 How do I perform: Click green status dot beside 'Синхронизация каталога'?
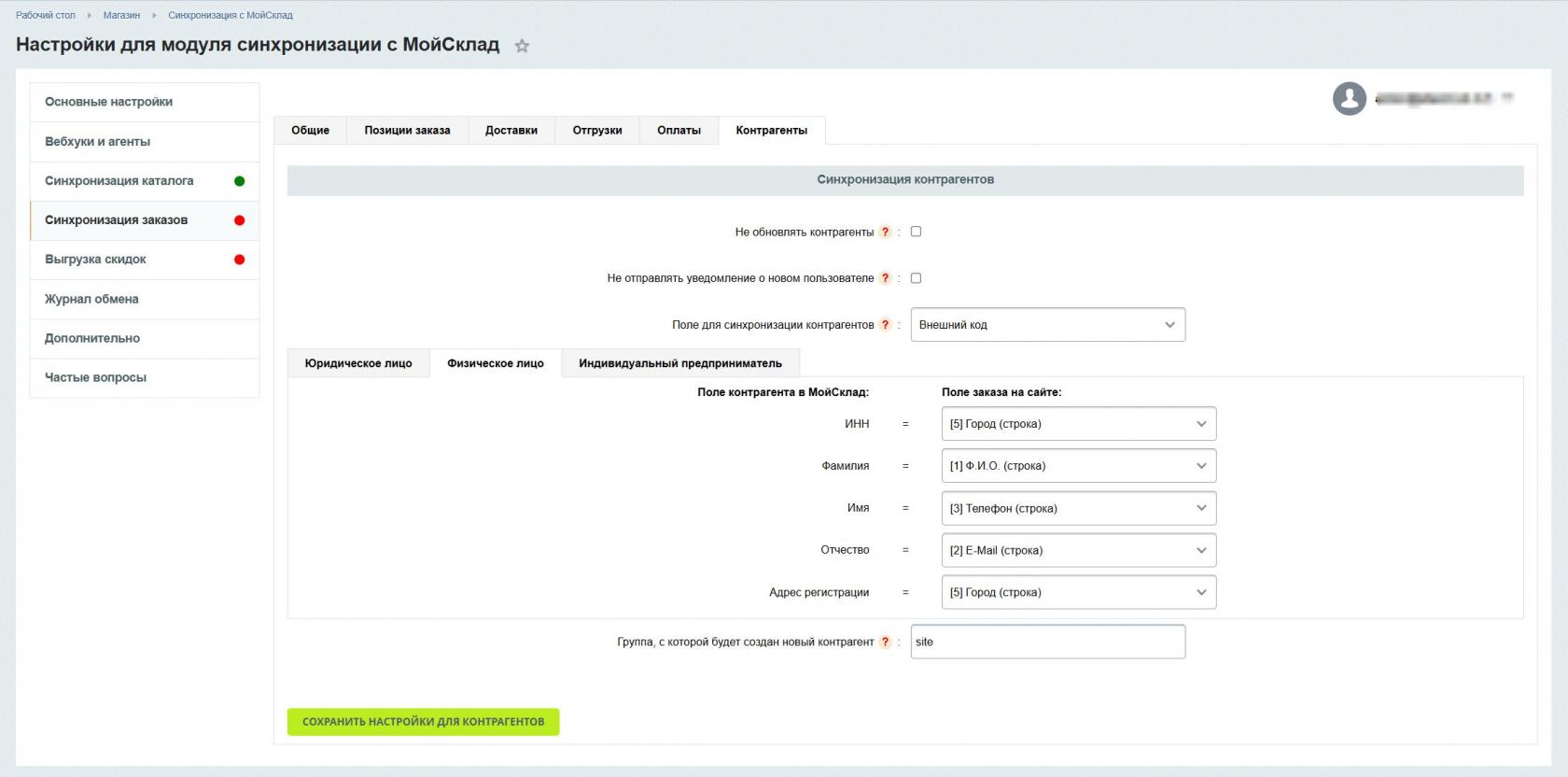[x=240, y=181]
